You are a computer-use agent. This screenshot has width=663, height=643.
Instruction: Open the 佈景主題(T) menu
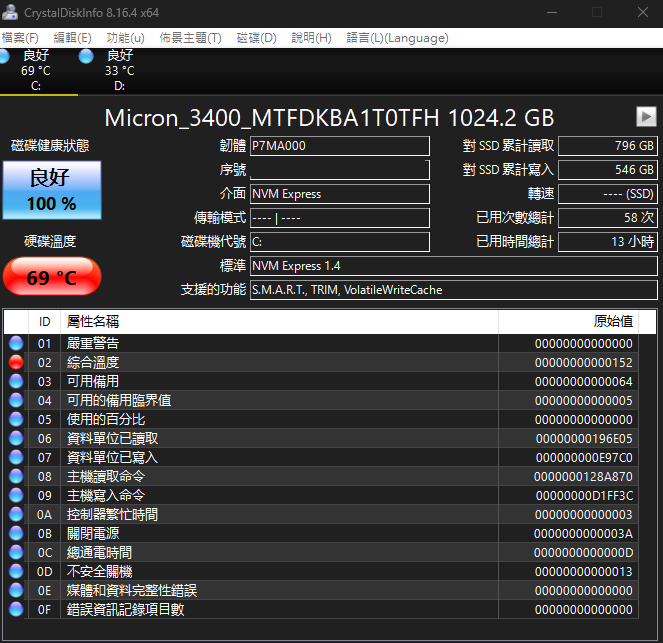point(190,38)
